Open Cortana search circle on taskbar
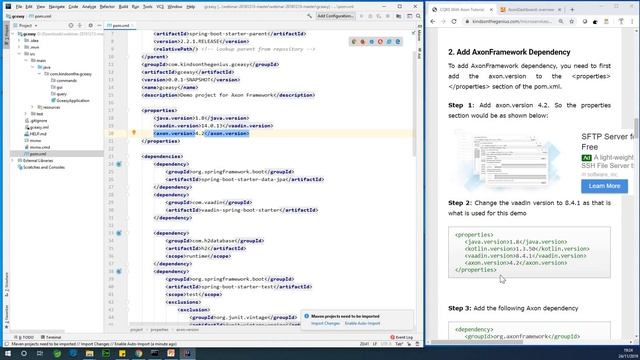 tap(24, 353)
